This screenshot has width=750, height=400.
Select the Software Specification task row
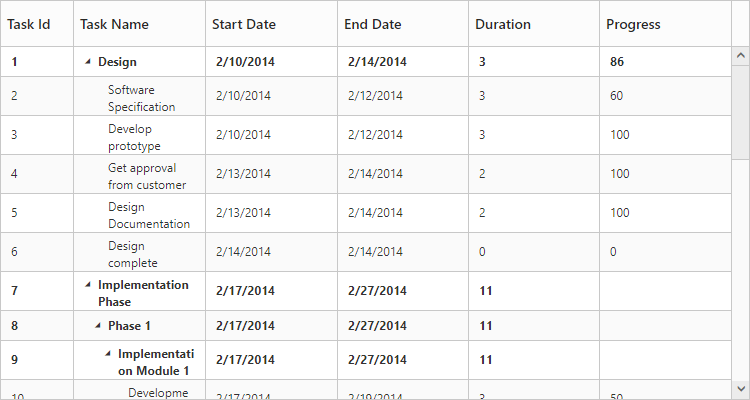141,97
